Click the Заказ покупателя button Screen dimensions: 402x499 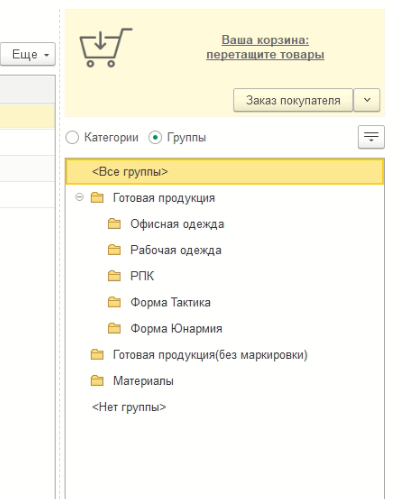click(x=293, y=100)
